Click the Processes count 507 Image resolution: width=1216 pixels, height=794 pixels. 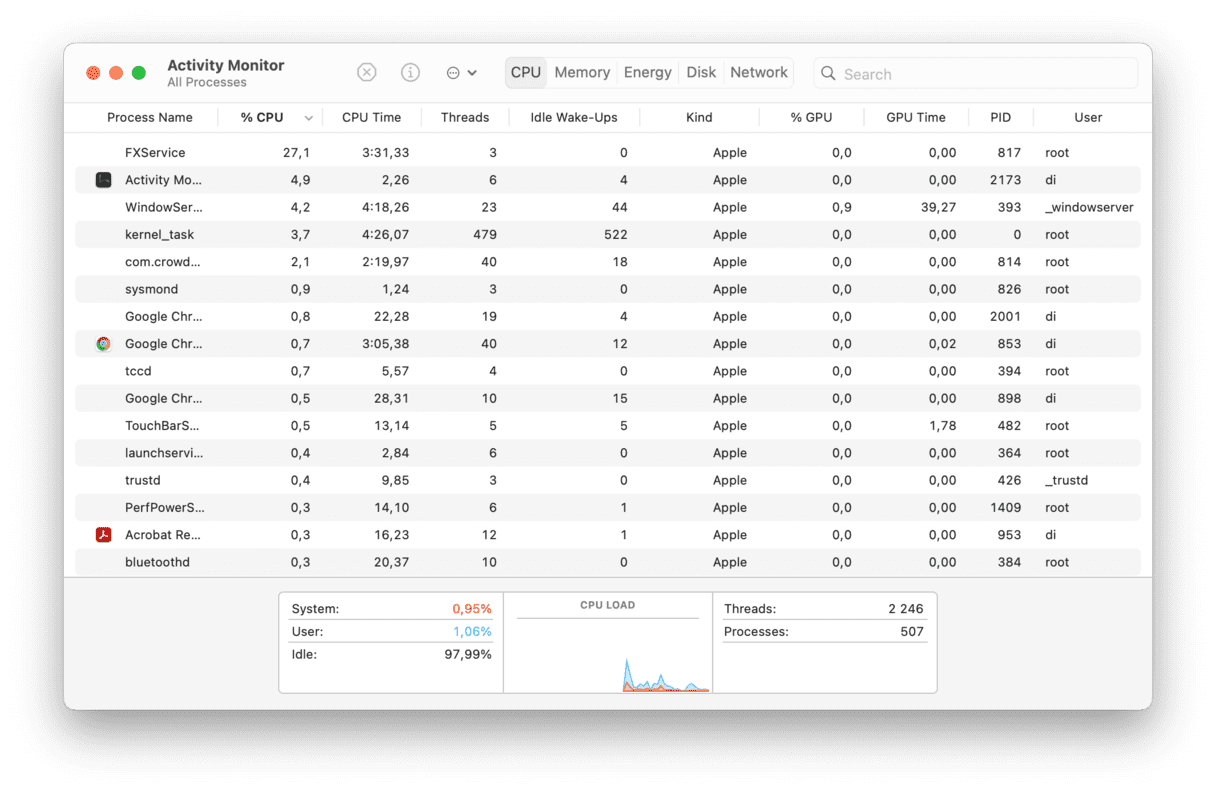[912, 632]
